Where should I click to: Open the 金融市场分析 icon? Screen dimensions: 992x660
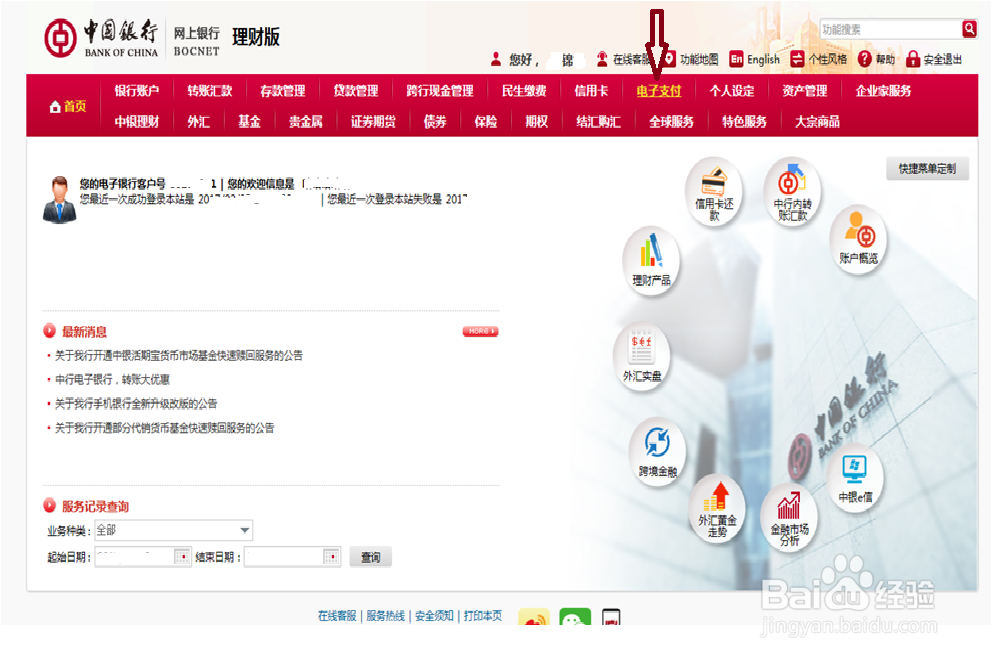click(789, 517)
